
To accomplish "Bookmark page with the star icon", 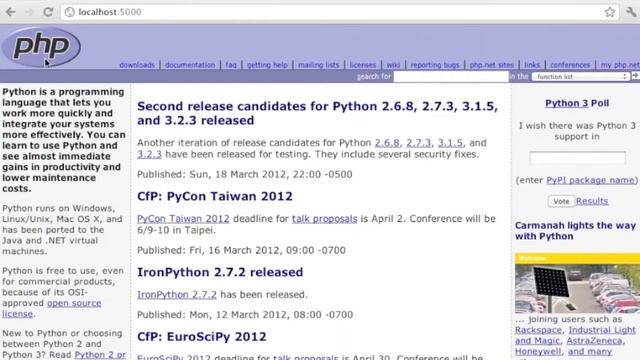I will click(610, 12).
